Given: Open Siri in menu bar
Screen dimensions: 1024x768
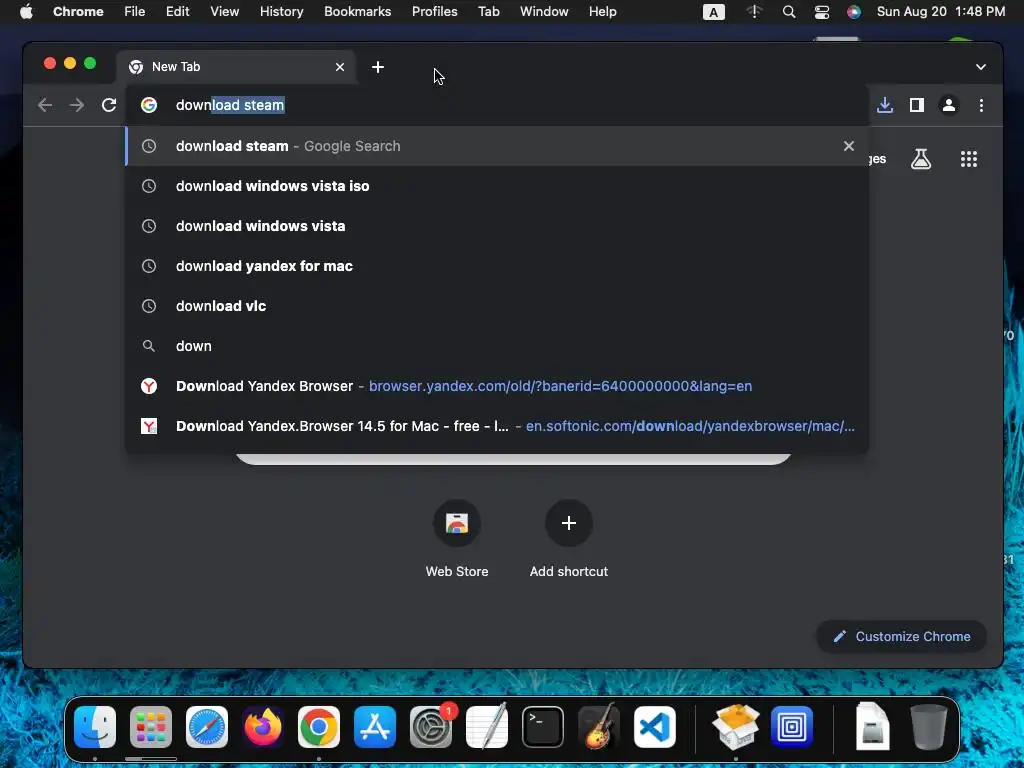Looking at the screenshot, I should [x=854, y=12].
